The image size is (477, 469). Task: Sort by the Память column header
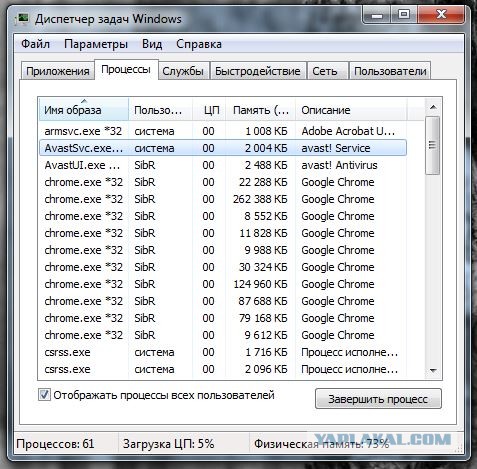click(x=261, y=110)
